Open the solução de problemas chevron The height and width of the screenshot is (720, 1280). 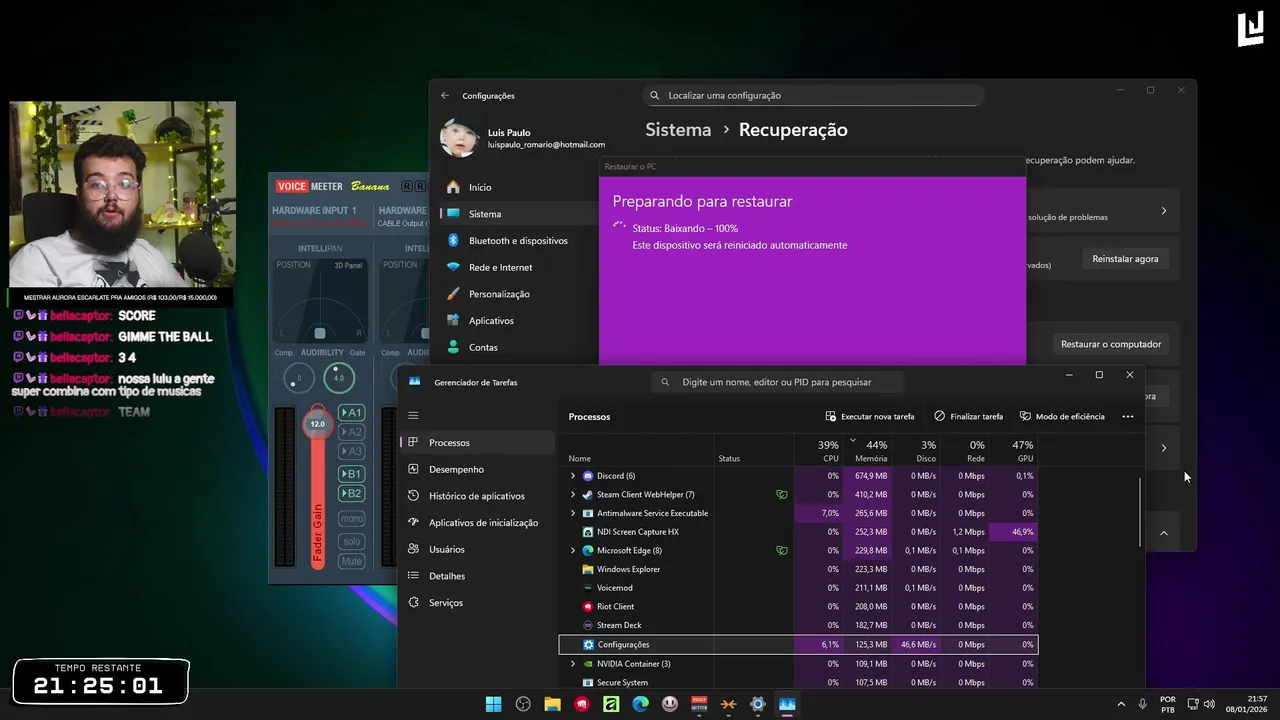pyautogui.click(x=1163, y=211)
